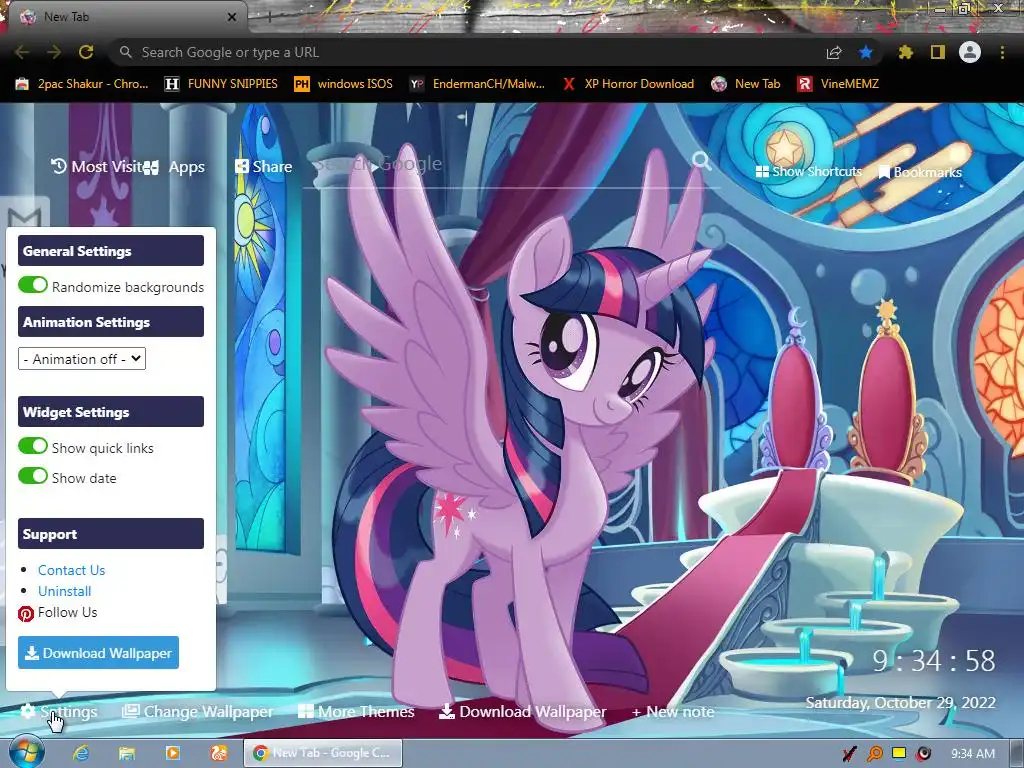The height and width of the screenshot is (768, 1024).
Task: Toggle Randomize backgrounds switch
Action: point(33,285)
